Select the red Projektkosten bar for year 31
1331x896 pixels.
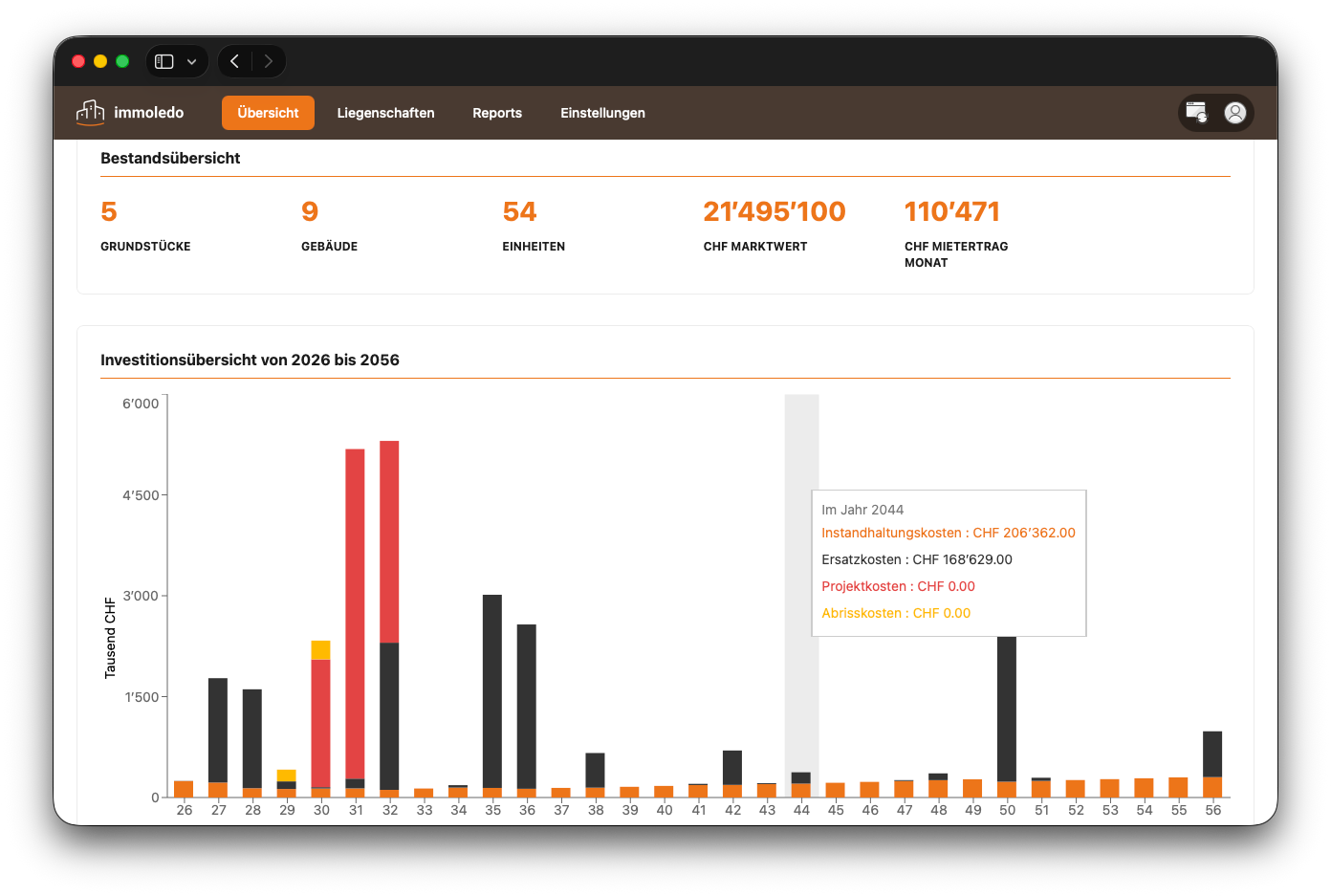[355, 614]
